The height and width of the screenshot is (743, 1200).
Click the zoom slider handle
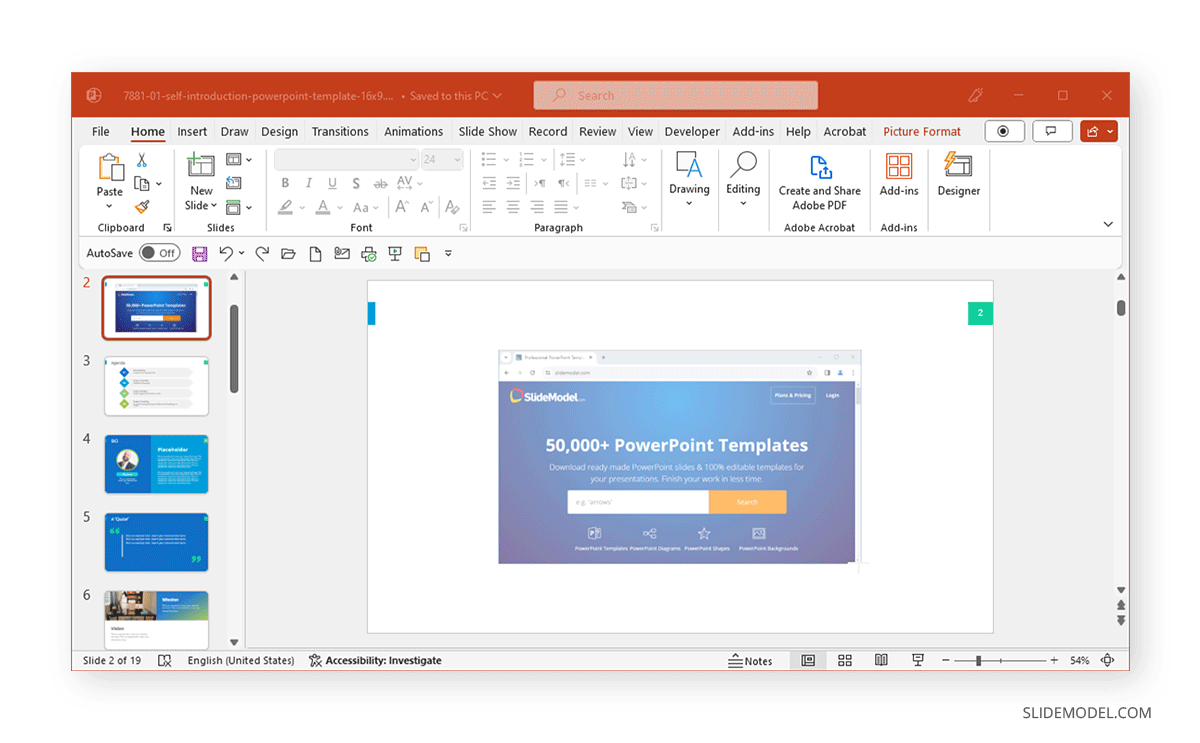(x=978, y=660)
